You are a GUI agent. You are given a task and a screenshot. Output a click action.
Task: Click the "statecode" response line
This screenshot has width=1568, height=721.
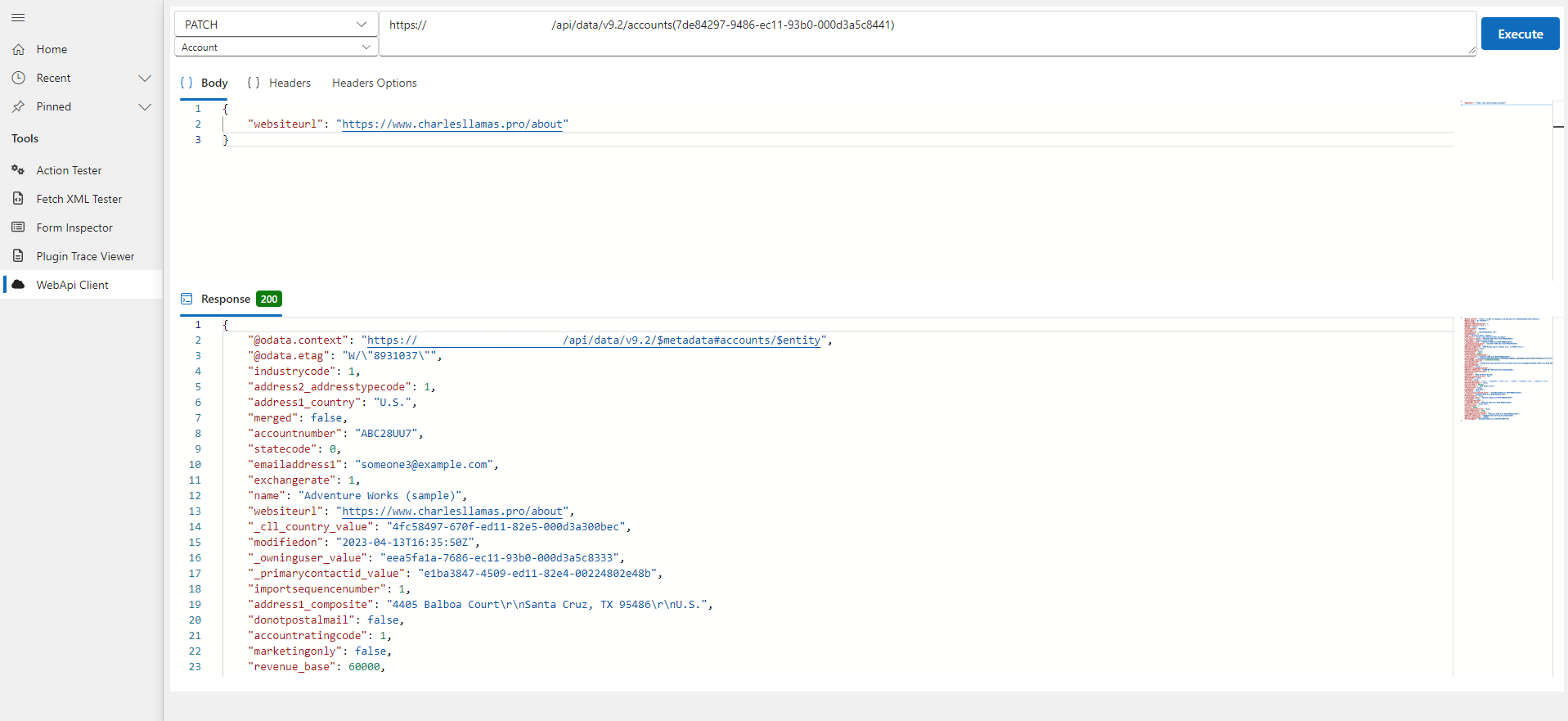294,449
